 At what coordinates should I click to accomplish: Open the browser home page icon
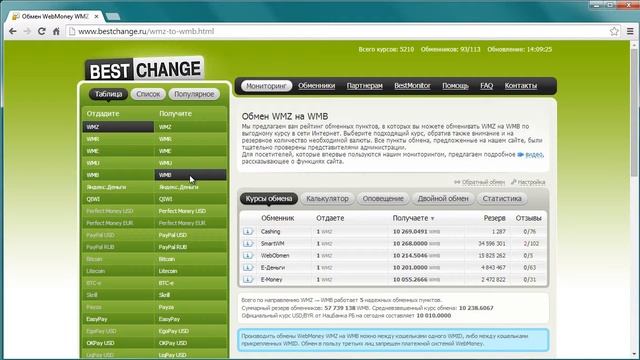(x=56, y=31)
